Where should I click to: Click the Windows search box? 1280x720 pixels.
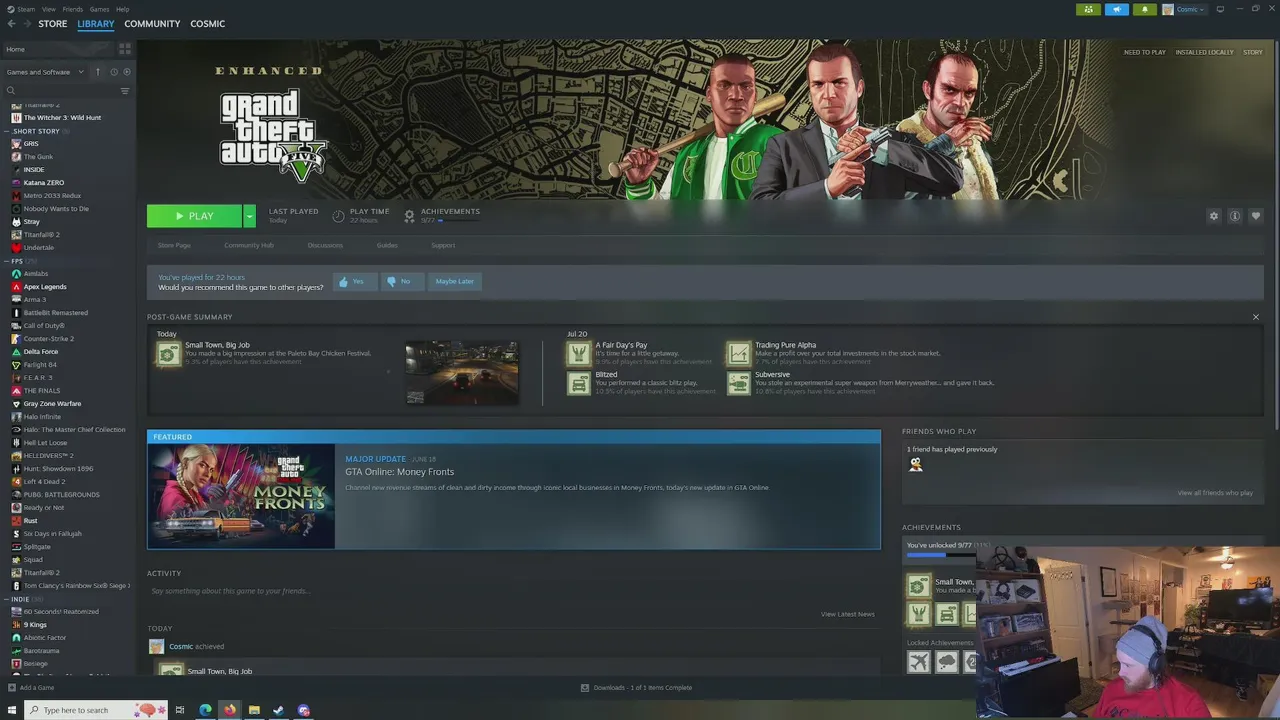click(94, 710)
